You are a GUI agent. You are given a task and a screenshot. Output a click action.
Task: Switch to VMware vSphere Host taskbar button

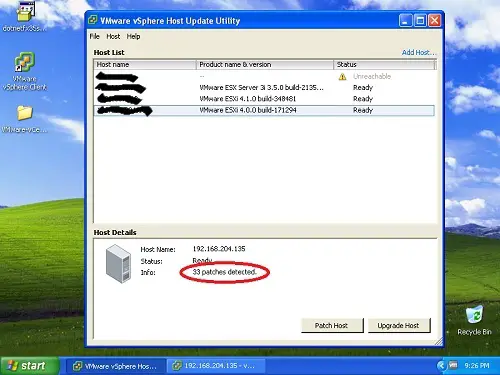[x=115, y=366]
